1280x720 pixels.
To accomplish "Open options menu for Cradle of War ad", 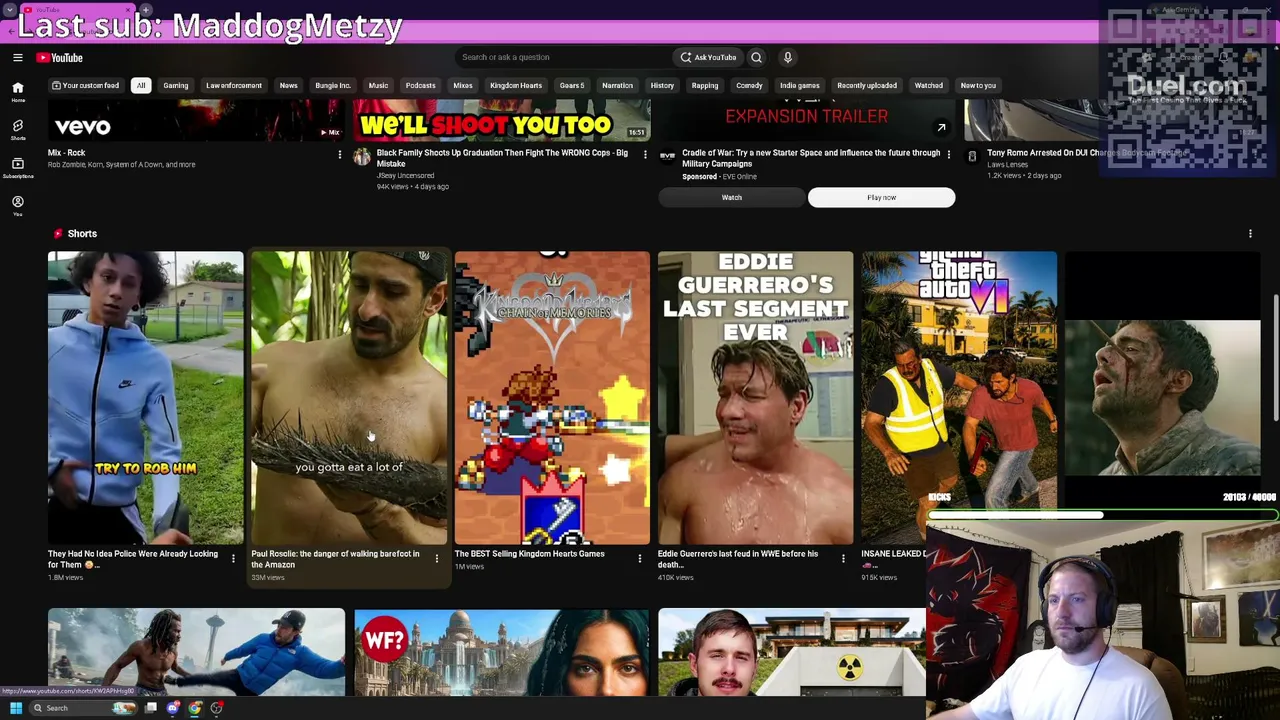I will click(x=949, y=155).
